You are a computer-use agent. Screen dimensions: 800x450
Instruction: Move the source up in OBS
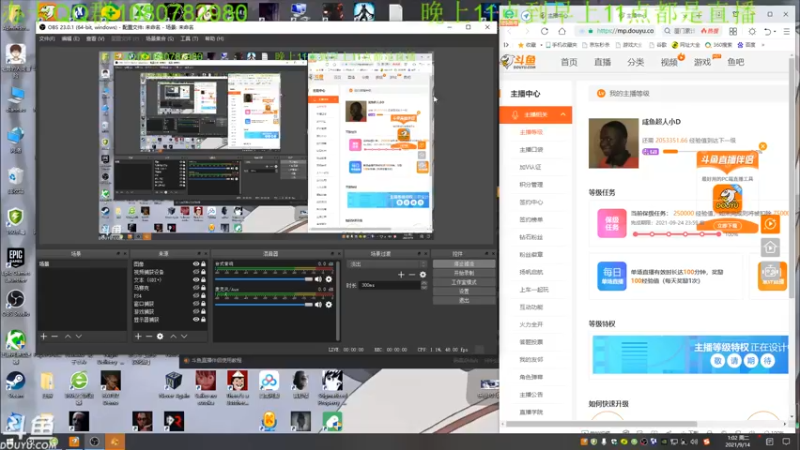point(173,336)
